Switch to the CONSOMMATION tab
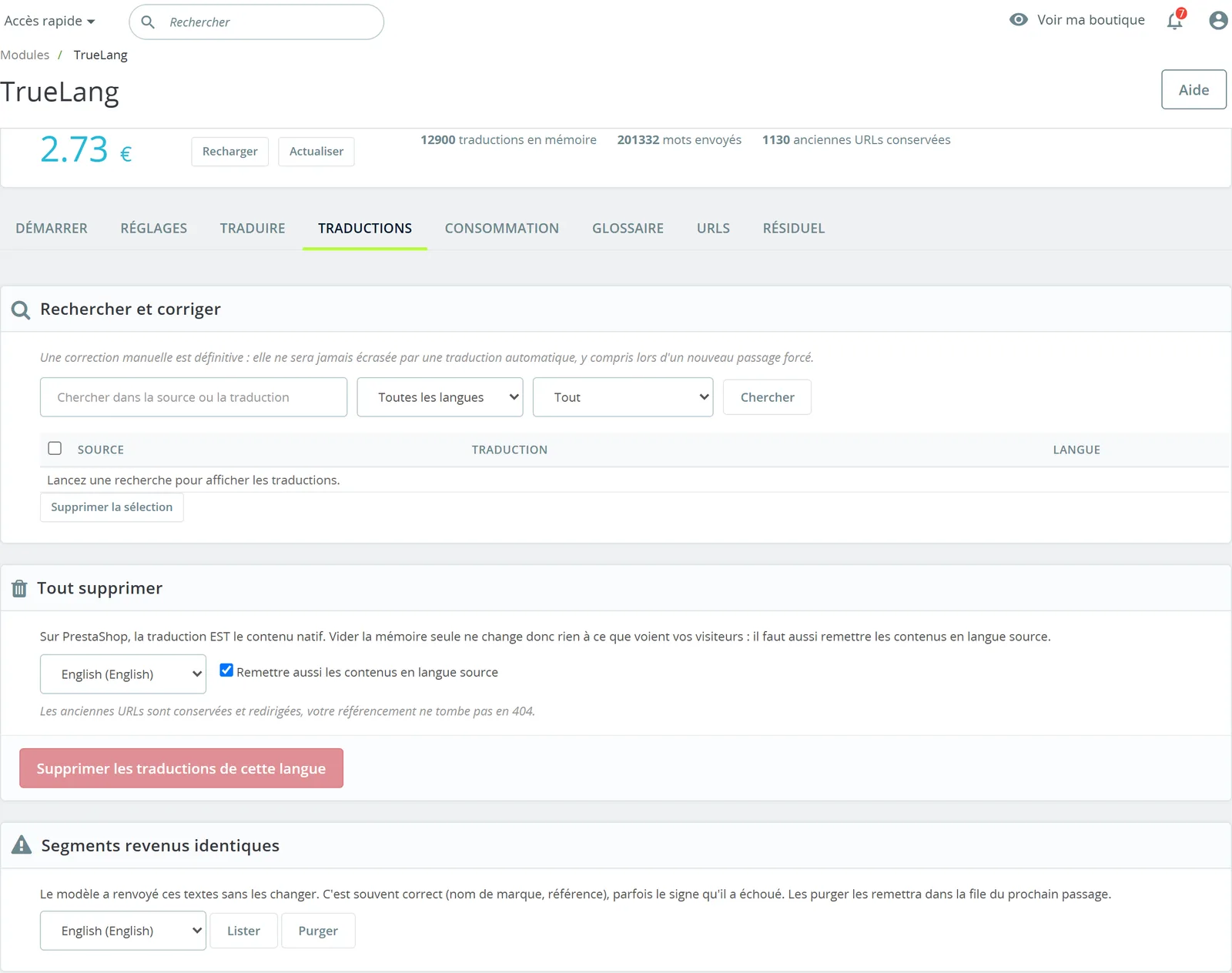1232x973 pixels. coord(502,229)
